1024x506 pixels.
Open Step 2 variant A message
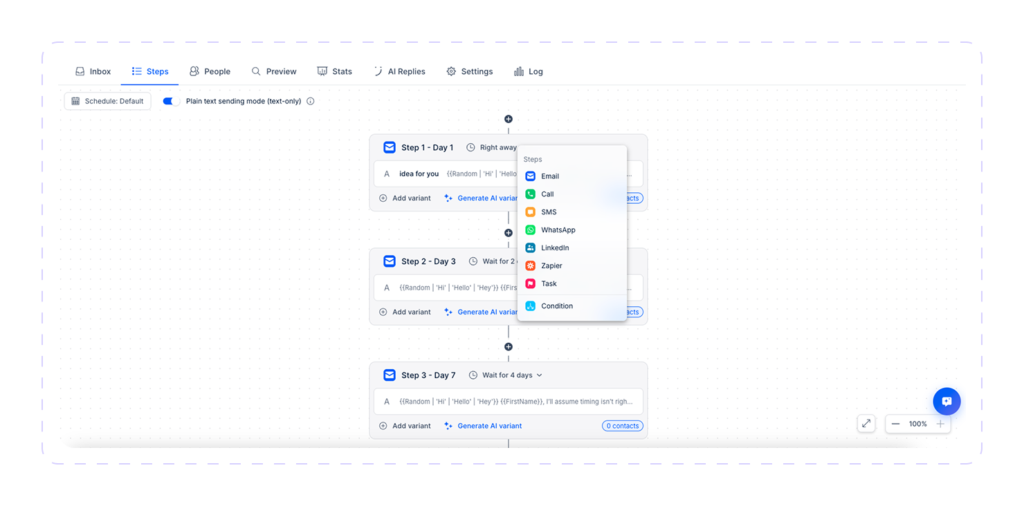pyautogui.click(x=445, y=287)
